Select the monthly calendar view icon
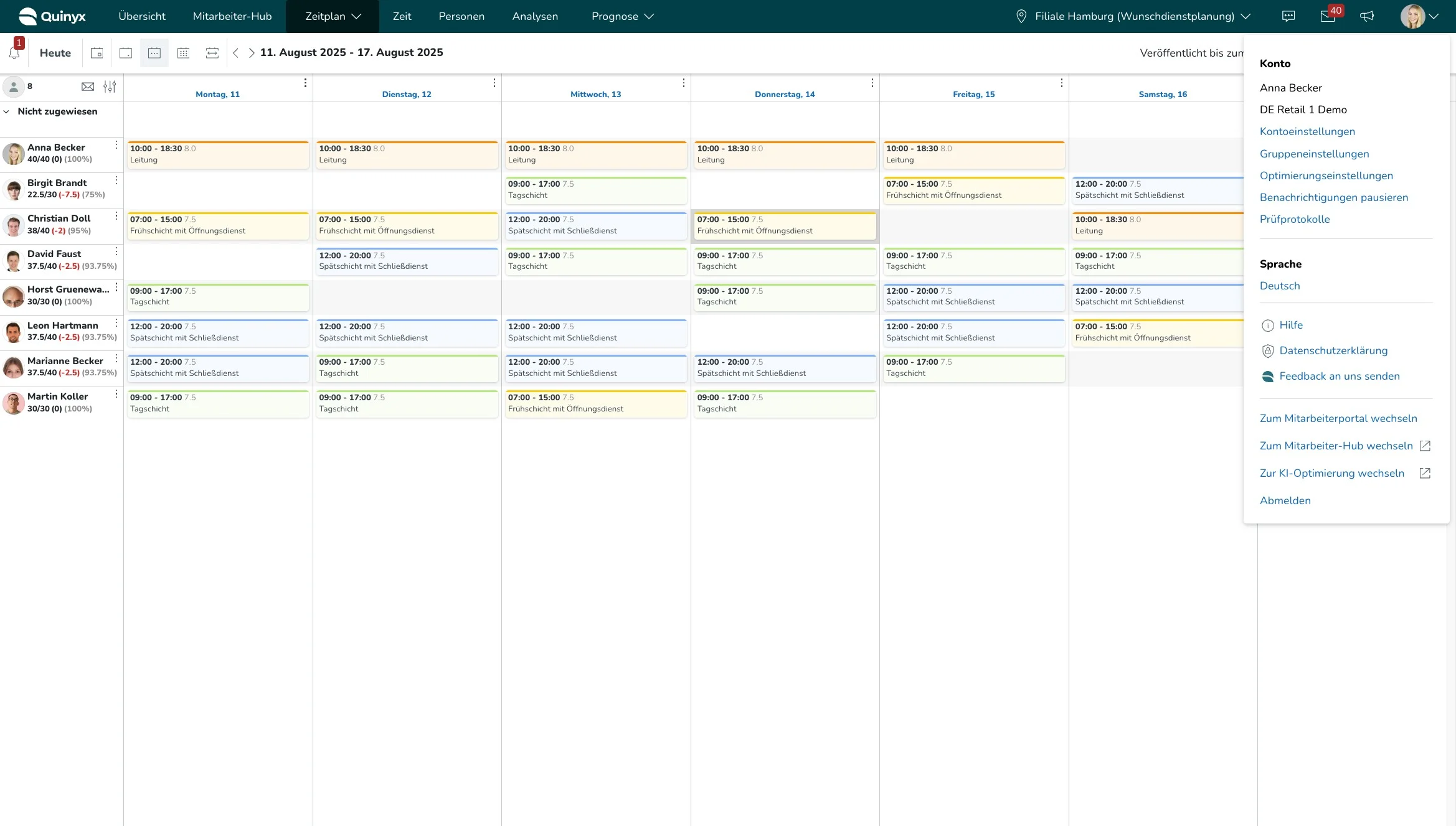1456x826 pixels. tap(183, 53)
